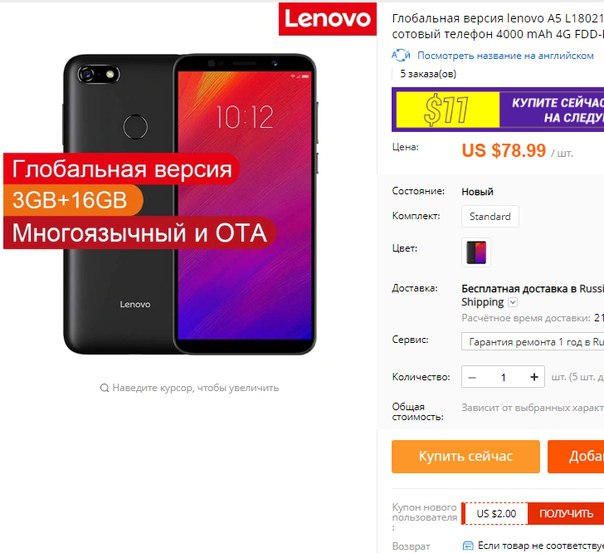
Task: Click the 5 заказа(ов) orders count
Action: [x=428, y=74]
